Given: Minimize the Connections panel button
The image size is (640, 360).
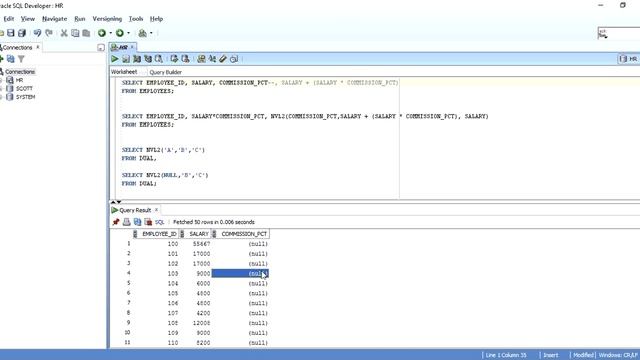Looking at the screenshot, I should click(101, 48).
